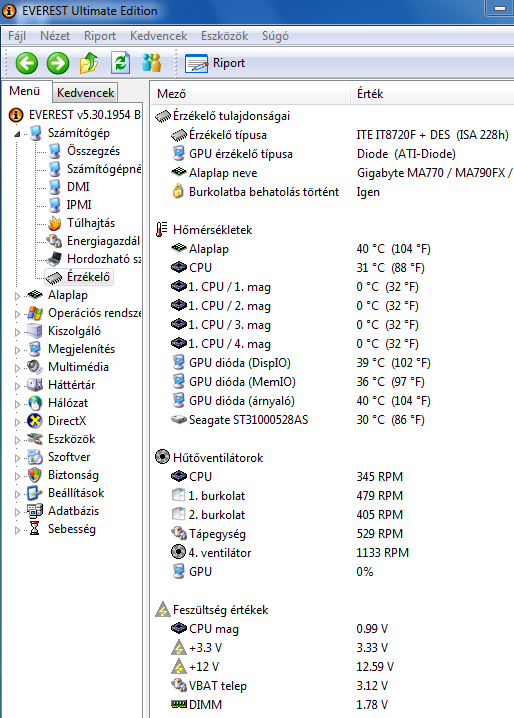Select the VBAT telep row
514x718 pixels.
(332, 686)
